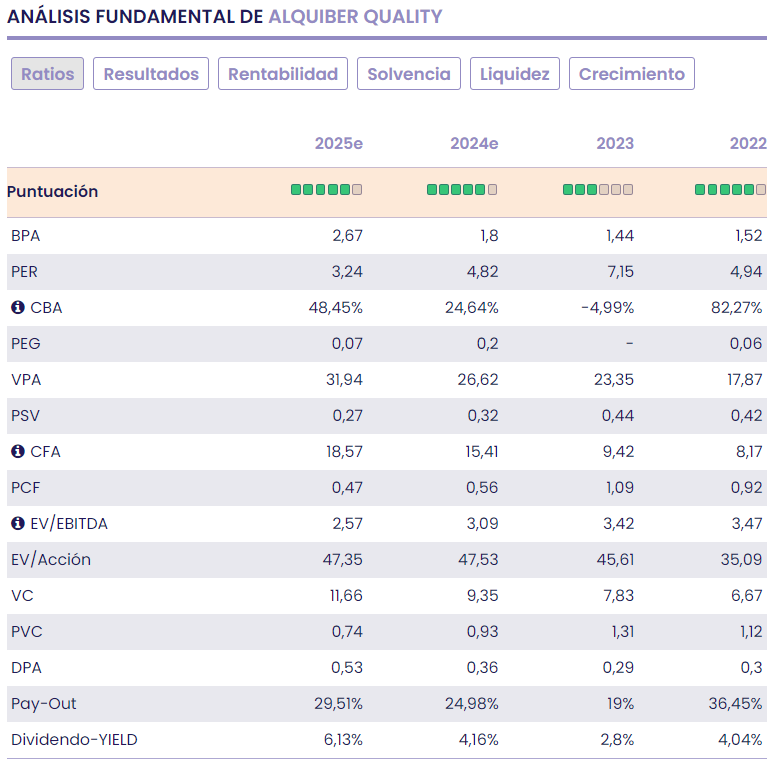Click the ALQUIBER QUALITY title link
The width and height of the screenshot is (773, 777).
[355, 17]
